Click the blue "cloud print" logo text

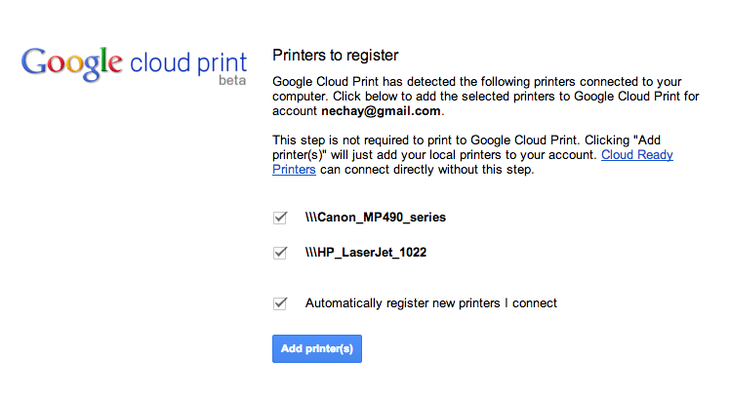pos(189,63)
